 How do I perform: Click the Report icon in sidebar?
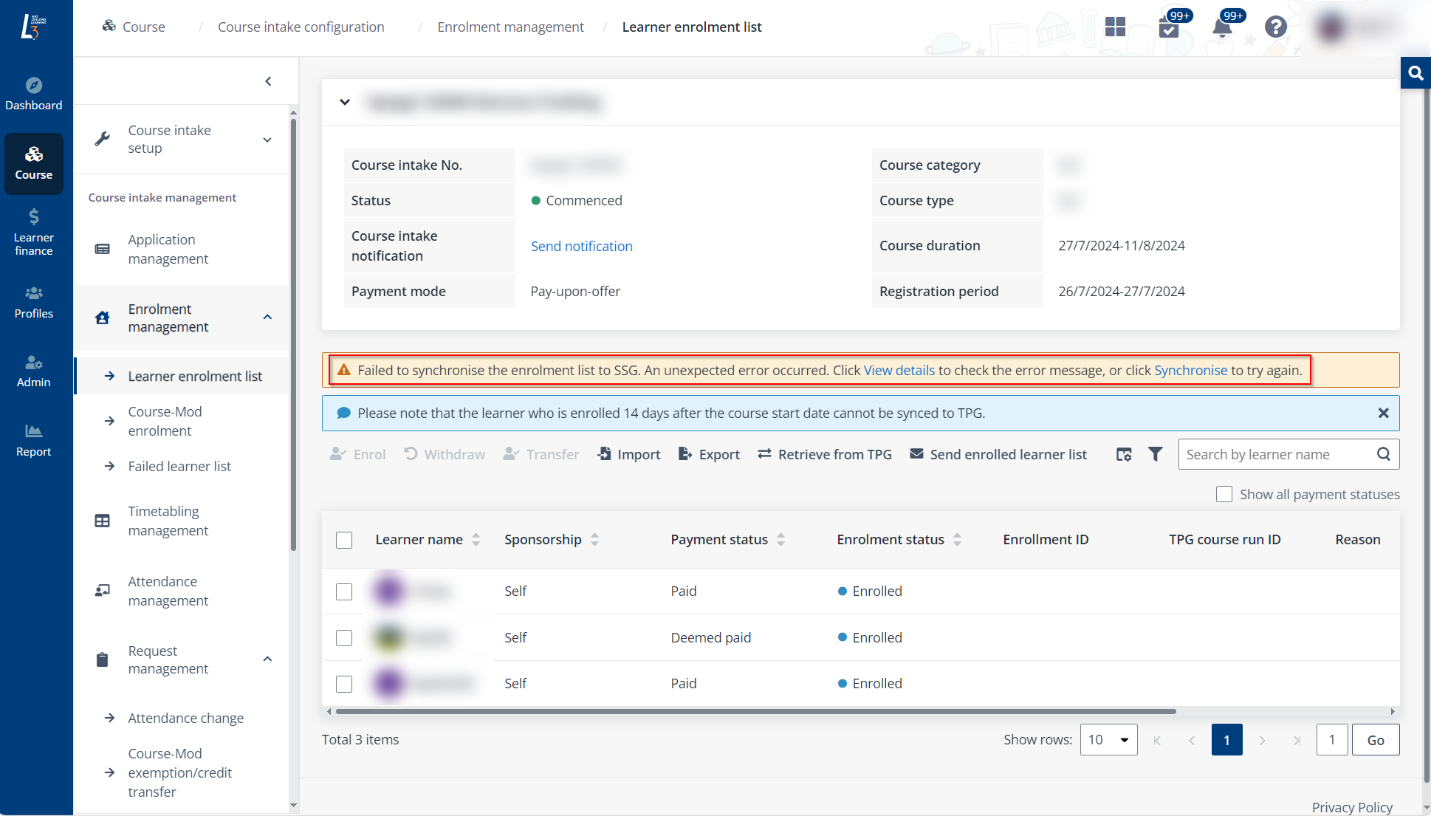(x=33, y=440)
